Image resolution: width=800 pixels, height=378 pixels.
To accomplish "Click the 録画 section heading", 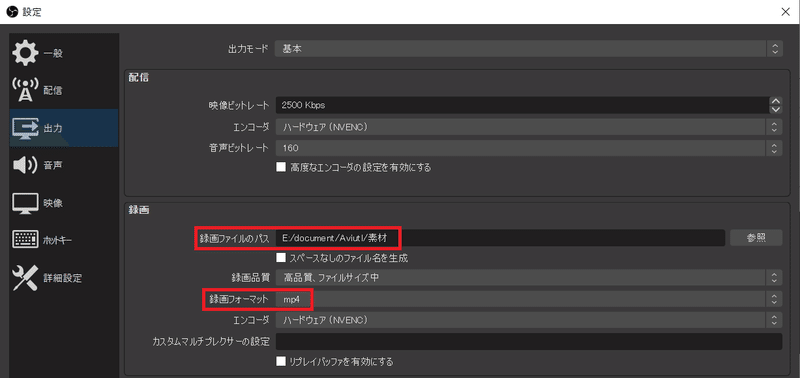I will tap(138, 210).
